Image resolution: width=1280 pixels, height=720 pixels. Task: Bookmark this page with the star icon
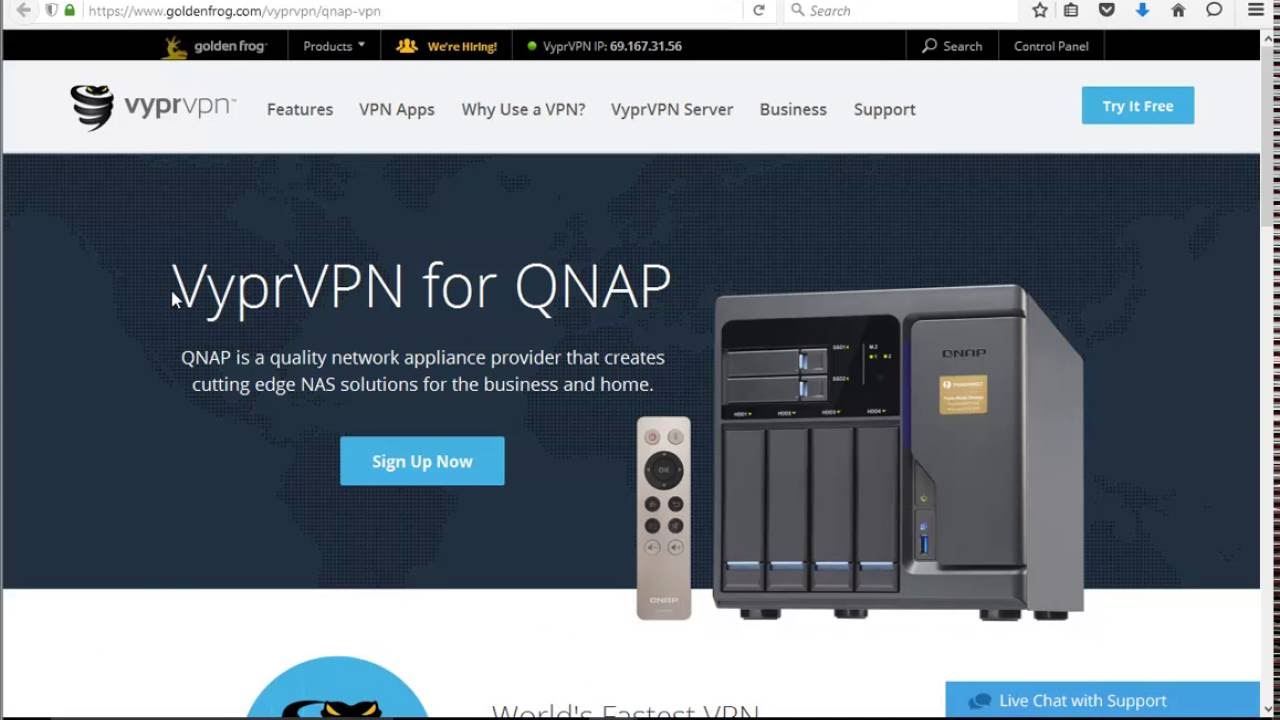(1040, 10)
